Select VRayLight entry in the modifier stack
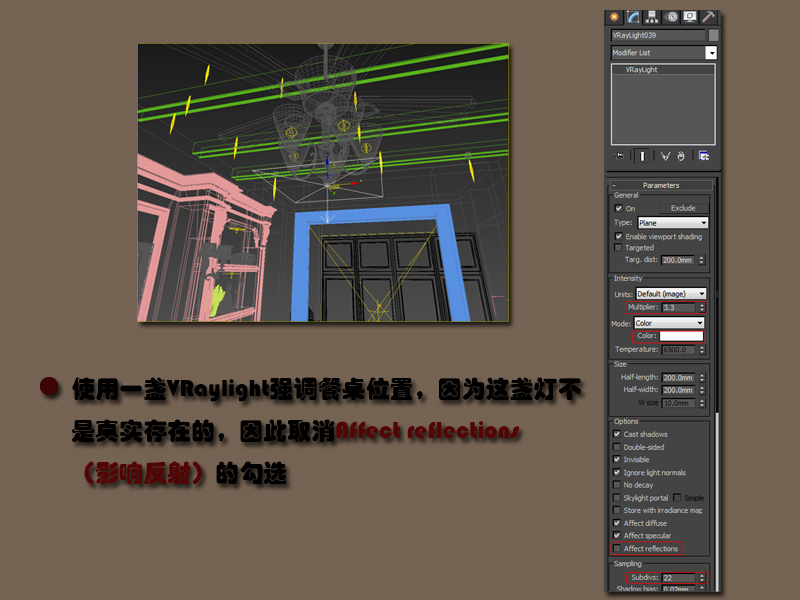The width and height of the screenshot is (800, 600). point(663,70)
